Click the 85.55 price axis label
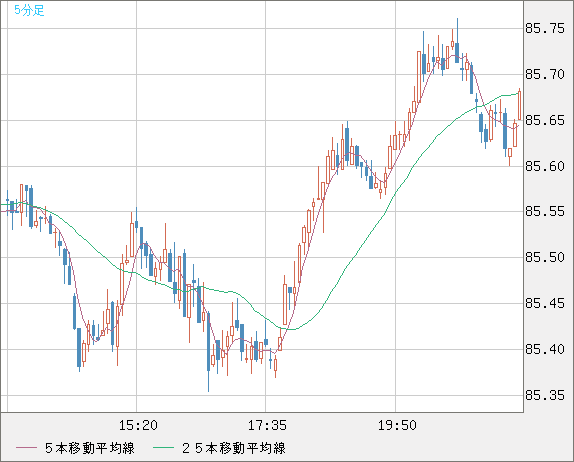 click(545, 212)
